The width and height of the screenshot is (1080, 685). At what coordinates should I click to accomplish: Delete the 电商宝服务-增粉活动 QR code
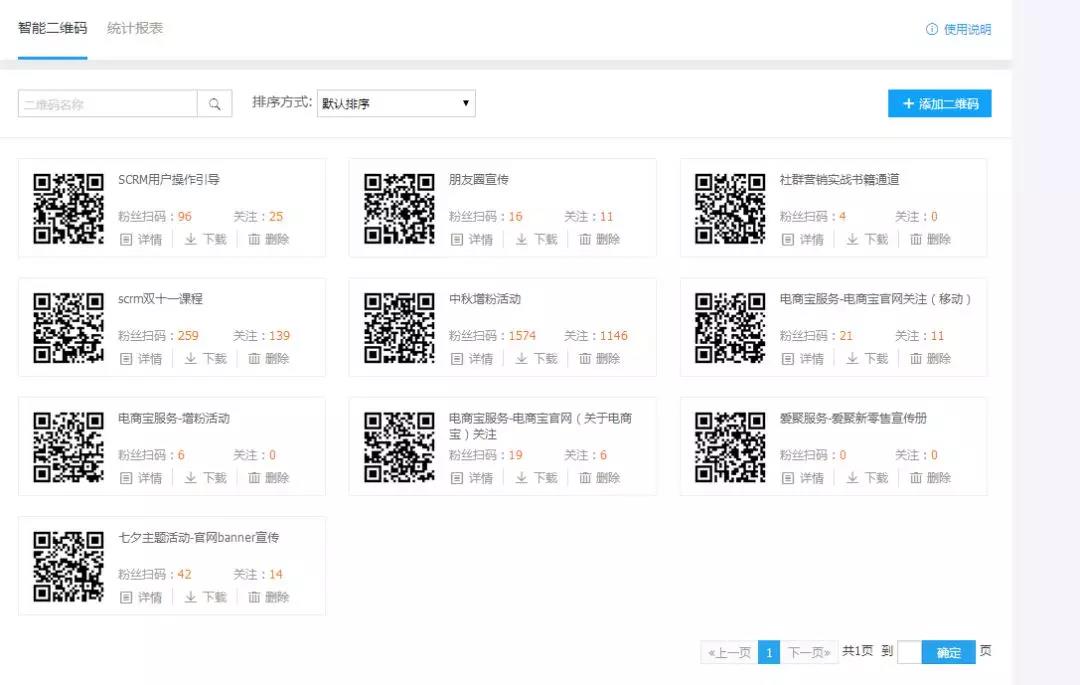pyautogui.click(x=269, y=477)
